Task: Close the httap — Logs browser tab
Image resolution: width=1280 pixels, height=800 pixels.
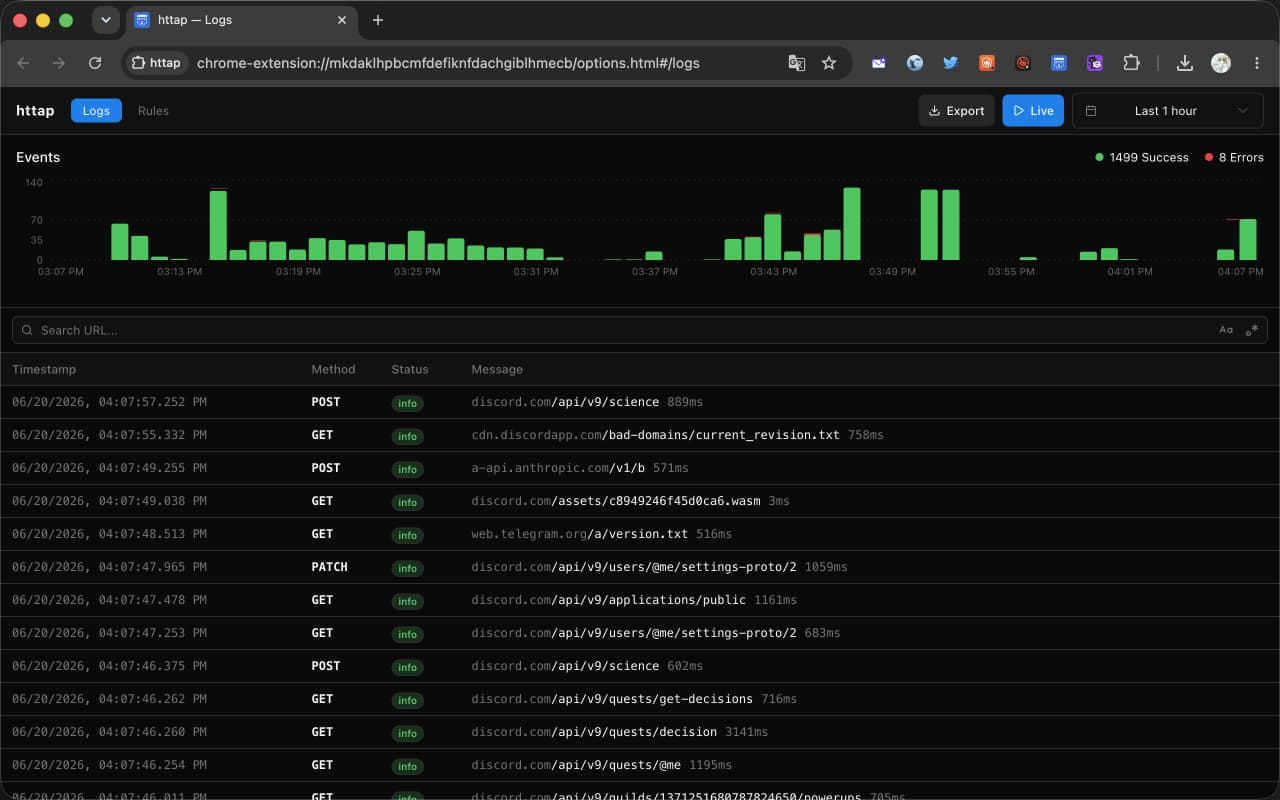Action: point(342,20)
